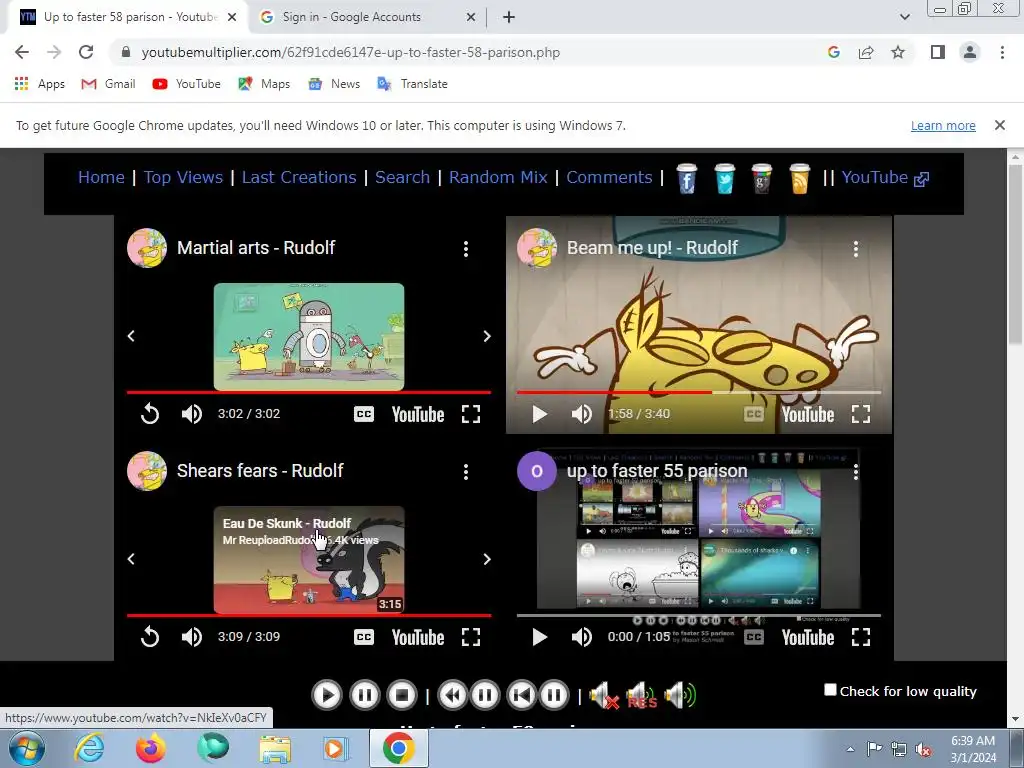Dismiss the Chrome update notification bar
This screenshot has height=768, width=1024.
(x=999, y=125)
